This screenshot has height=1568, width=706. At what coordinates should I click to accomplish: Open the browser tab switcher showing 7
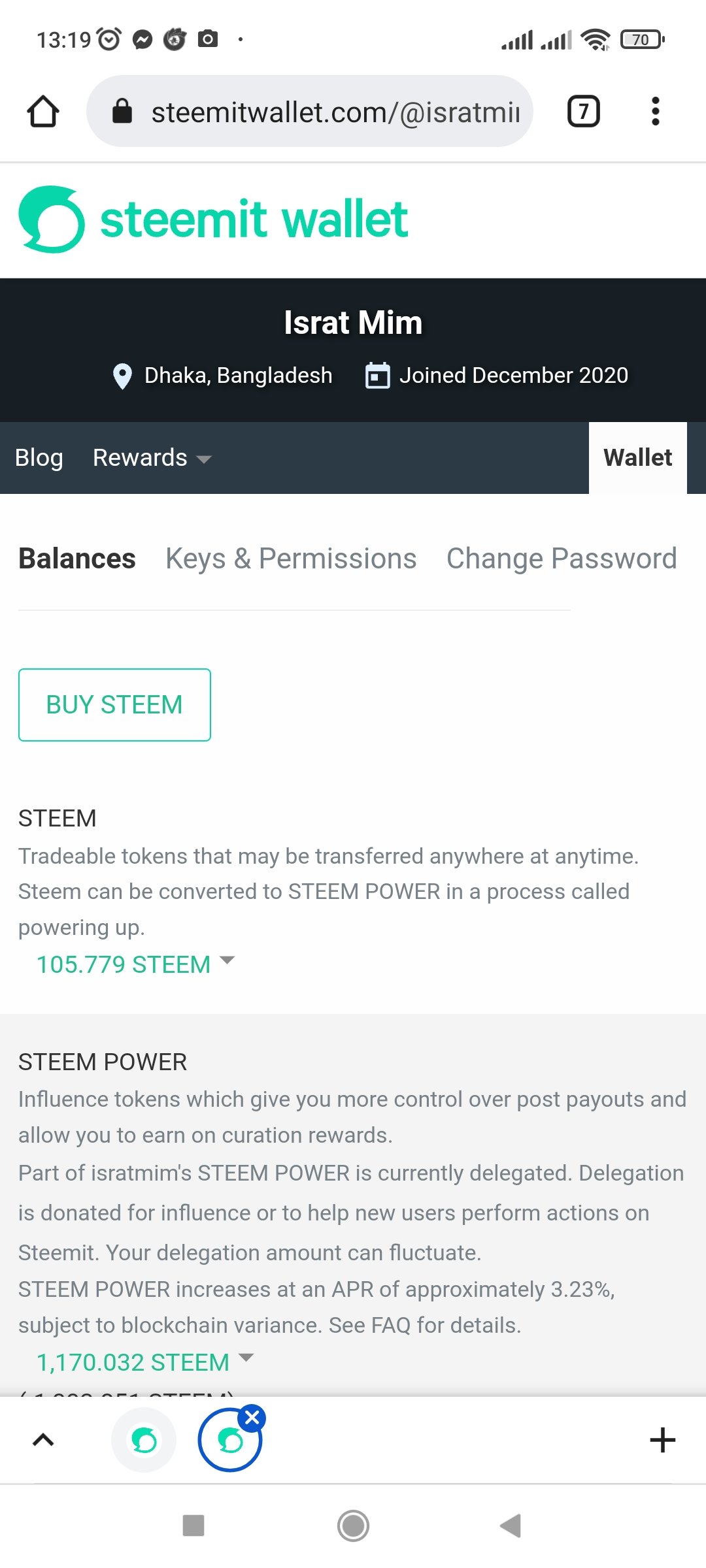(x=583, y=111)
